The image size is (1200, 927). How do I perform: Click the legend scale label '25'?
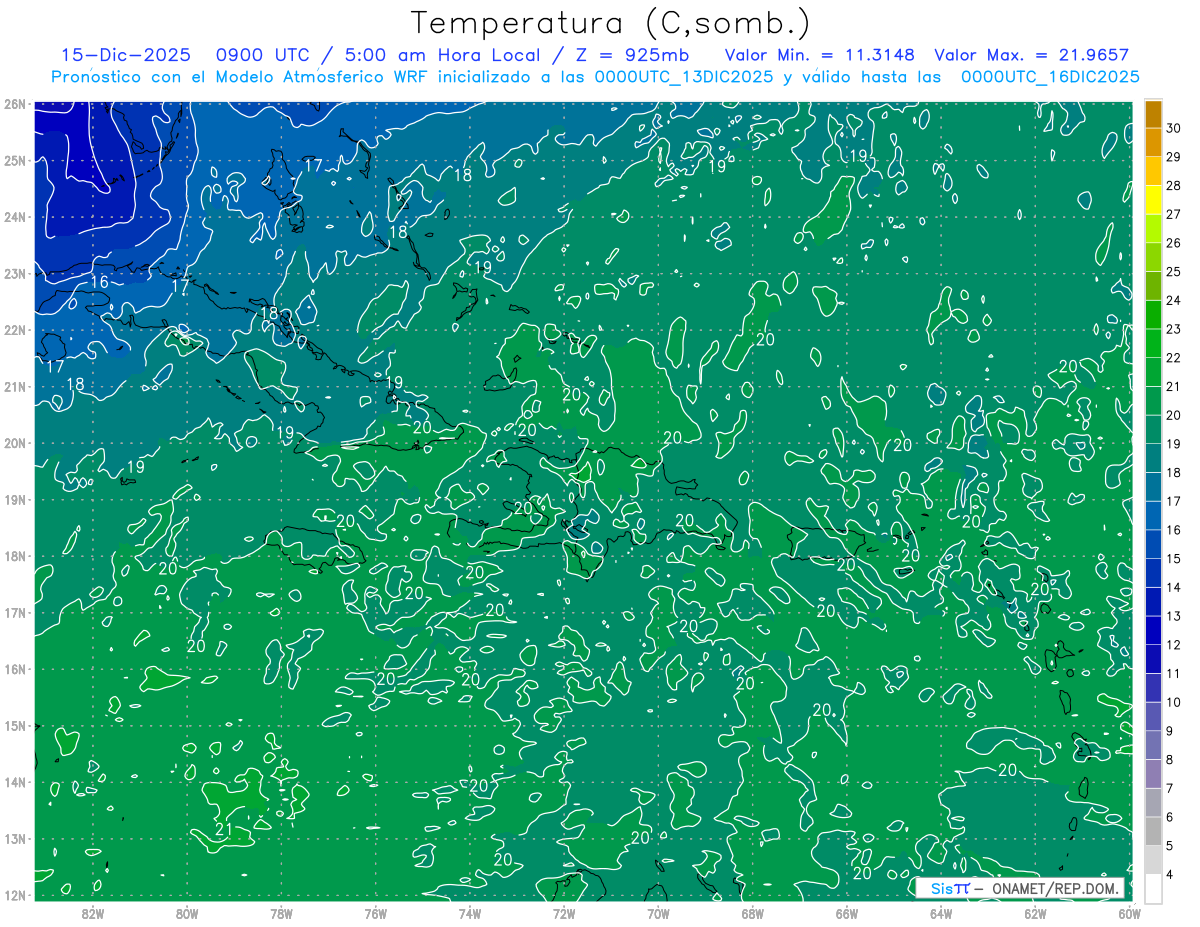click(1174, 271)
